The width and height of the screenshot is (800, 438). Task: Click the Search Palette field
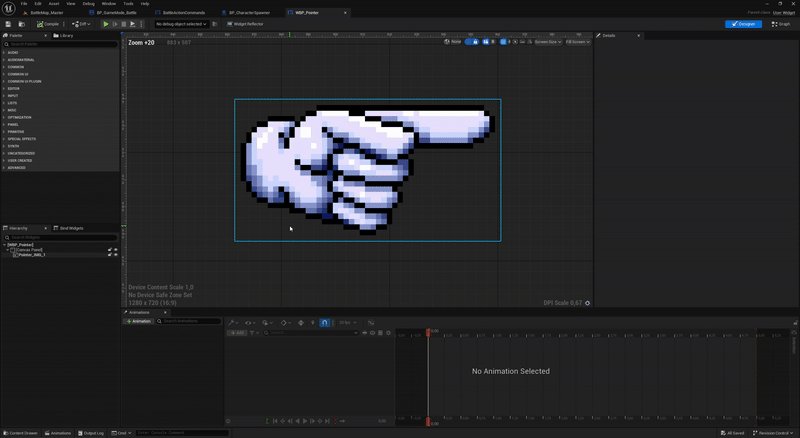tap(61, 44)
